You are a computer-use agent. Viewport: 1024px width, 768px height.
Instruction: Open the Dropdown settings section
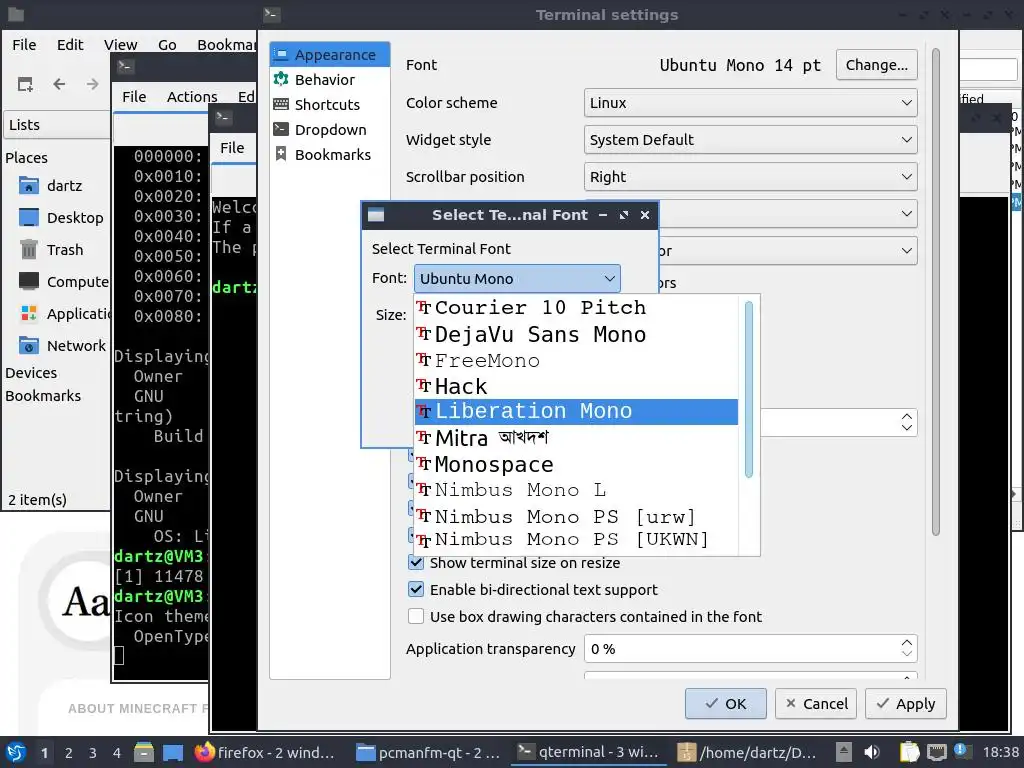coord(330,129)
